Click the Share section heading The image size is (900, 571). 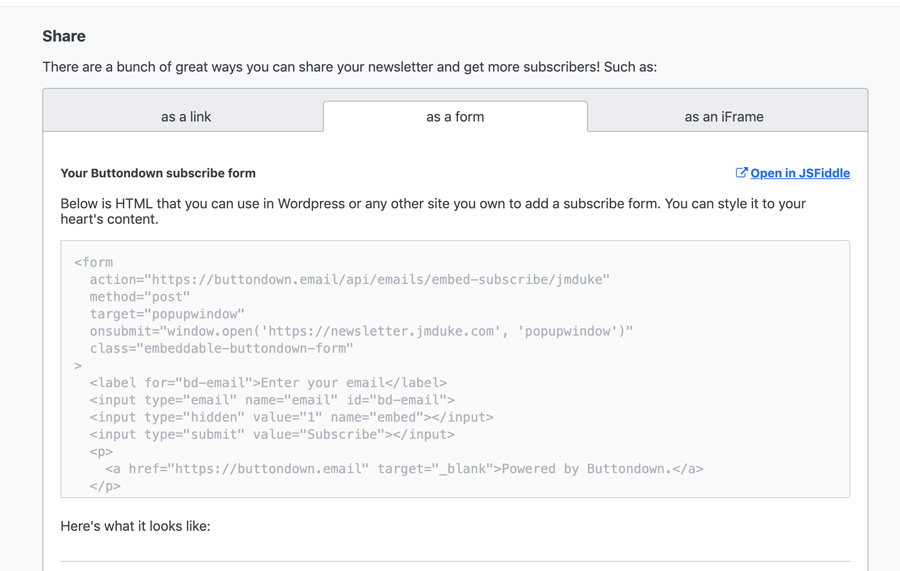point(64,36)
